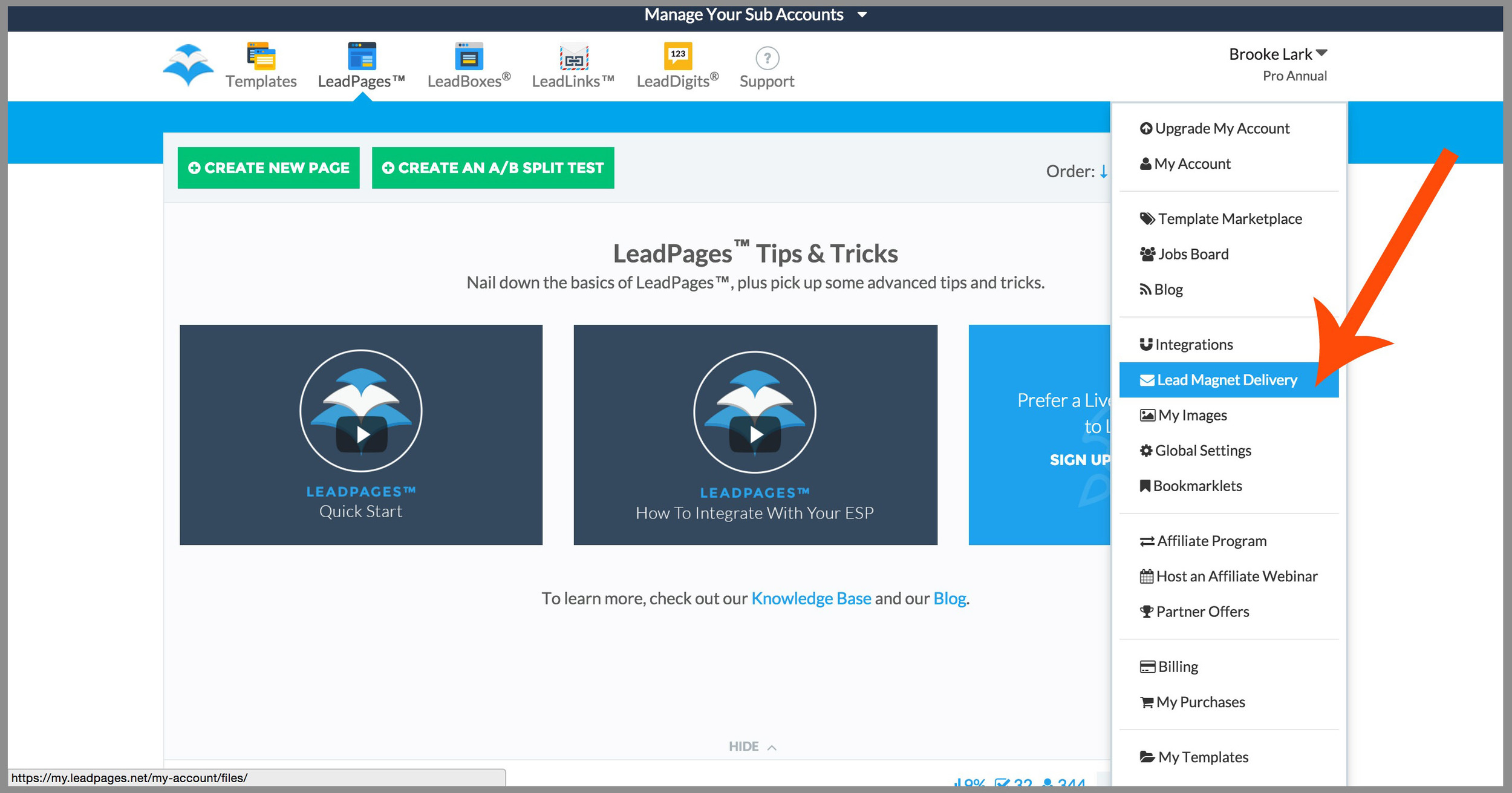Play How To Integrate With Your ESP video
This screenshot has width=1512, height=793.
tap(755, 434)
